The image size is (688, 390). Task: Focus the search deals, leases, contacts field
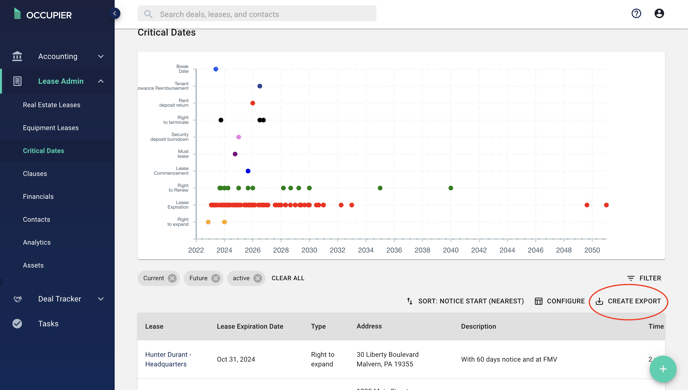click(257, 14)
